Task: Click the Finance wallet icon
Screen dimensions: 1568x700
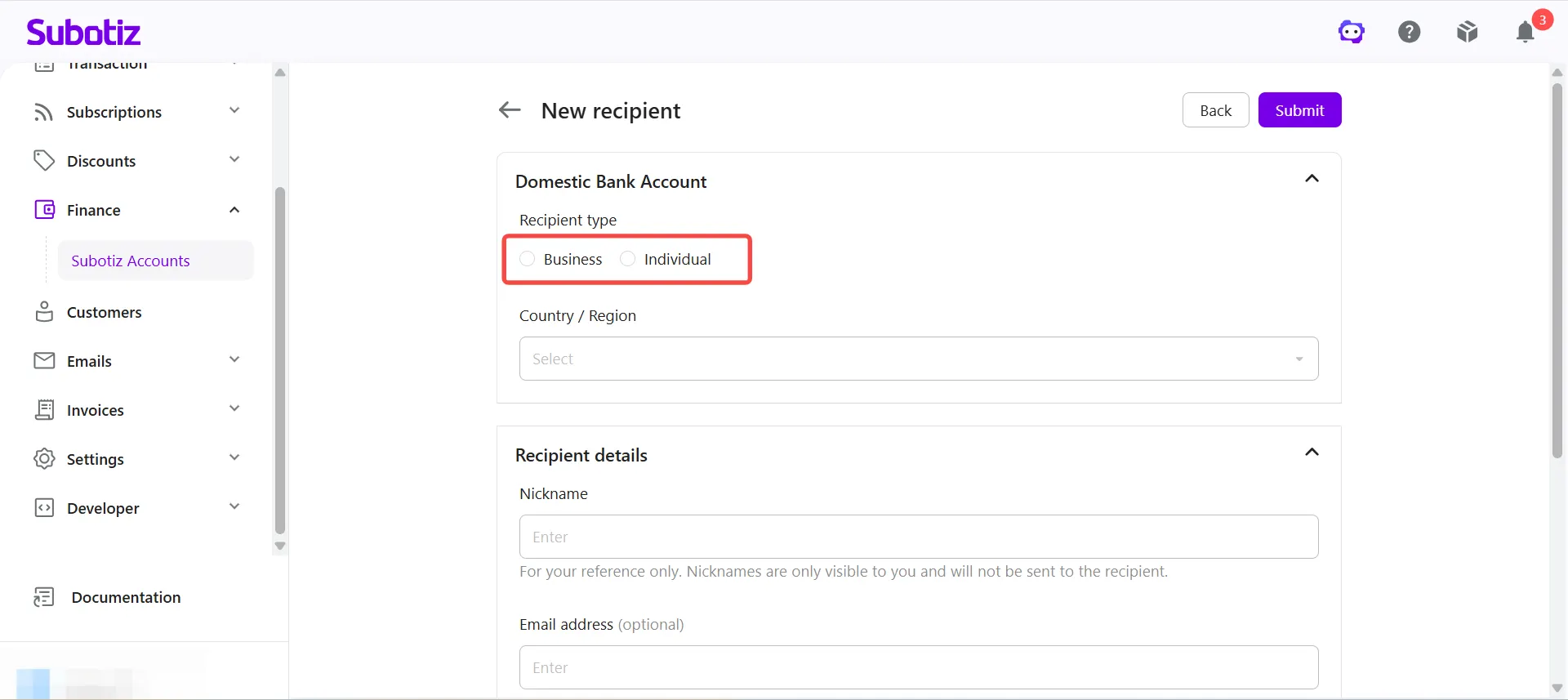Action: click(44, 210)
